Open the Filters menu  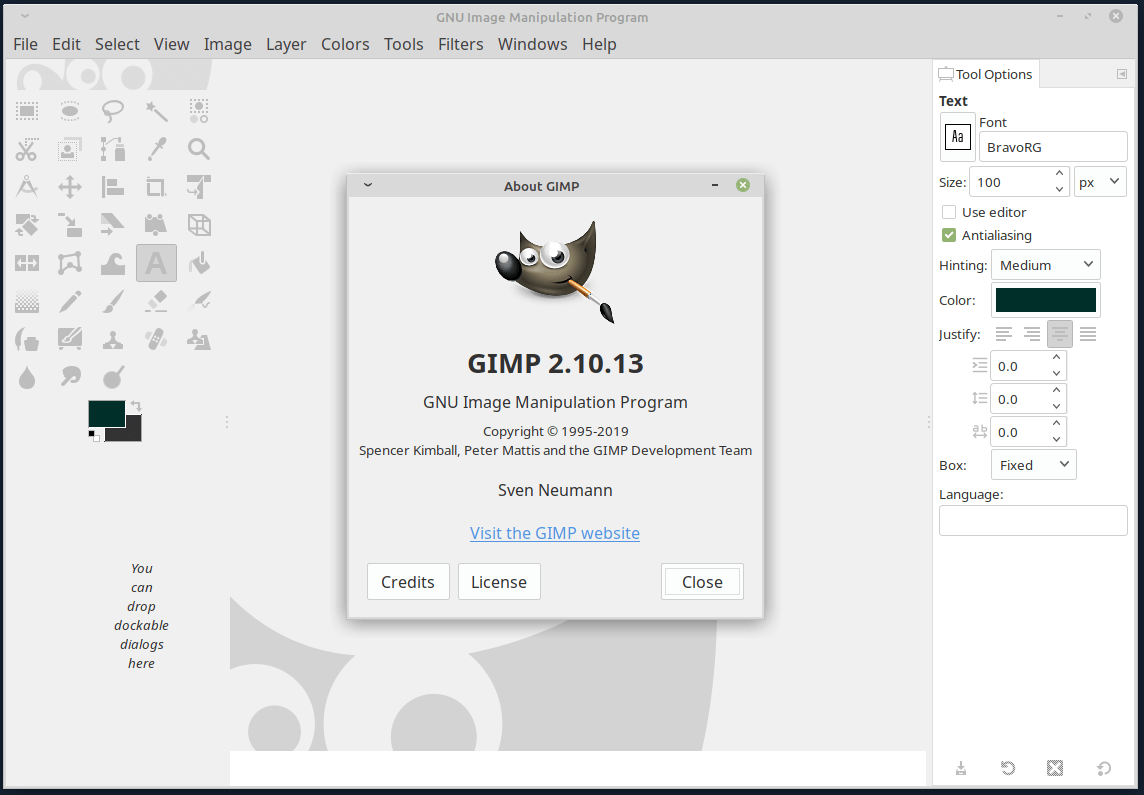tap(460, 44)
